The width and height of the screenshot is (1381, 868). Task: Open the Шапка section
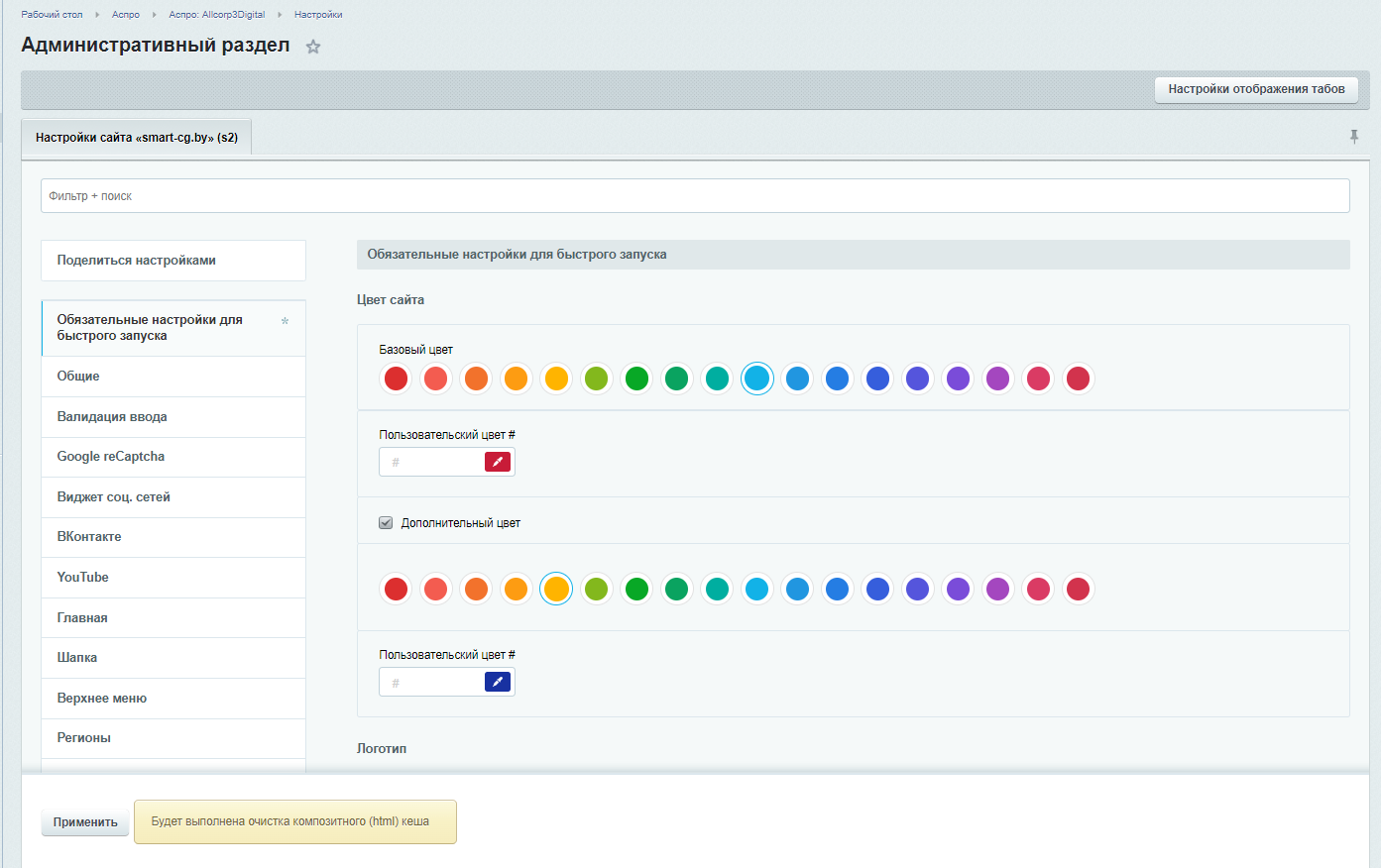click(x=173, y=658)
